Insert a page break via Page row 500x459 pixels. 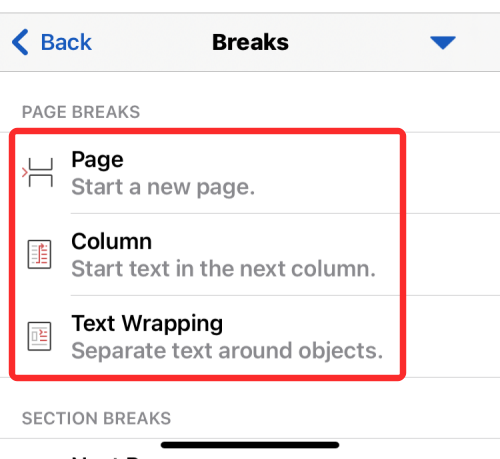(x=250, y=173)
